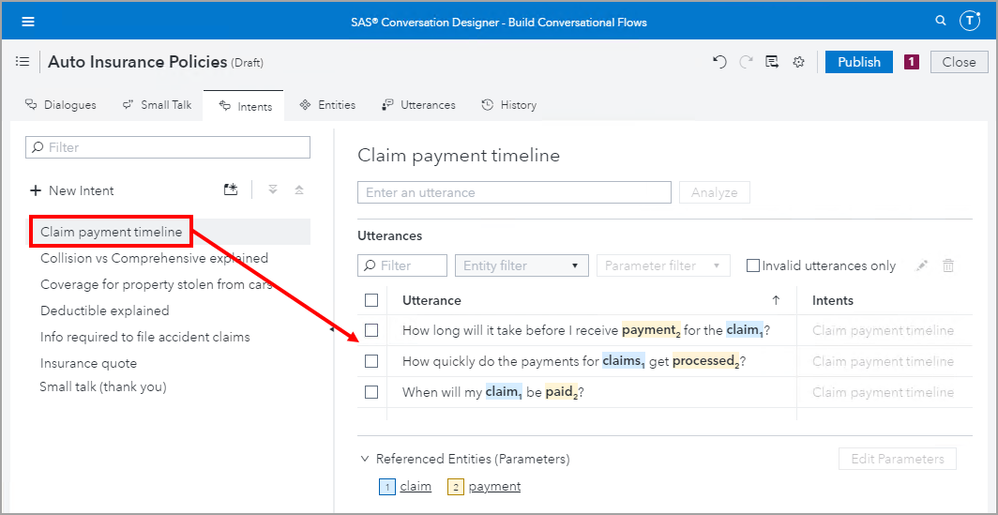Screen dimensions: 998x515
Task: Select the Intents tab
Action: [245, 106]
